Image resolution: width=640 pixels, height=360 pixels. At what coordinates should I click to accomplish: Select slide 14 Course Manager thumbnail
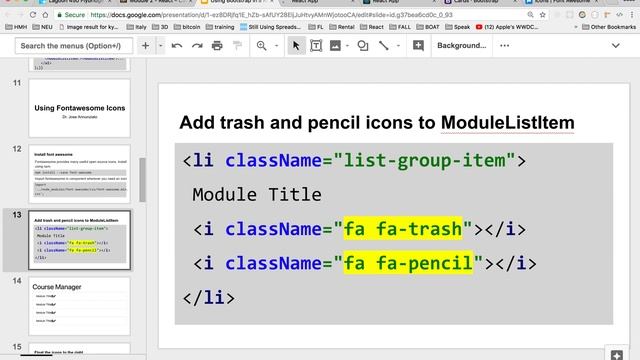pyautogui.click(x=80, y=306)
